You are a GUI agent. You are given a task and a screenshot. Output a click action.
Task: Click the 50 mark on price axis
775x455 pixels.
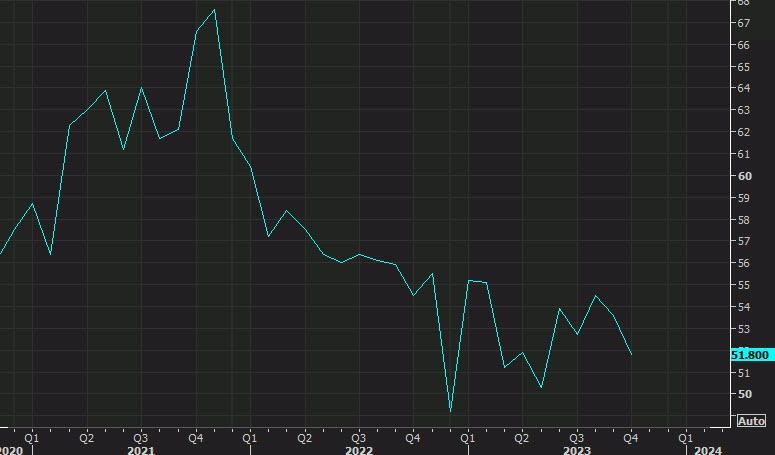[744, 394]
